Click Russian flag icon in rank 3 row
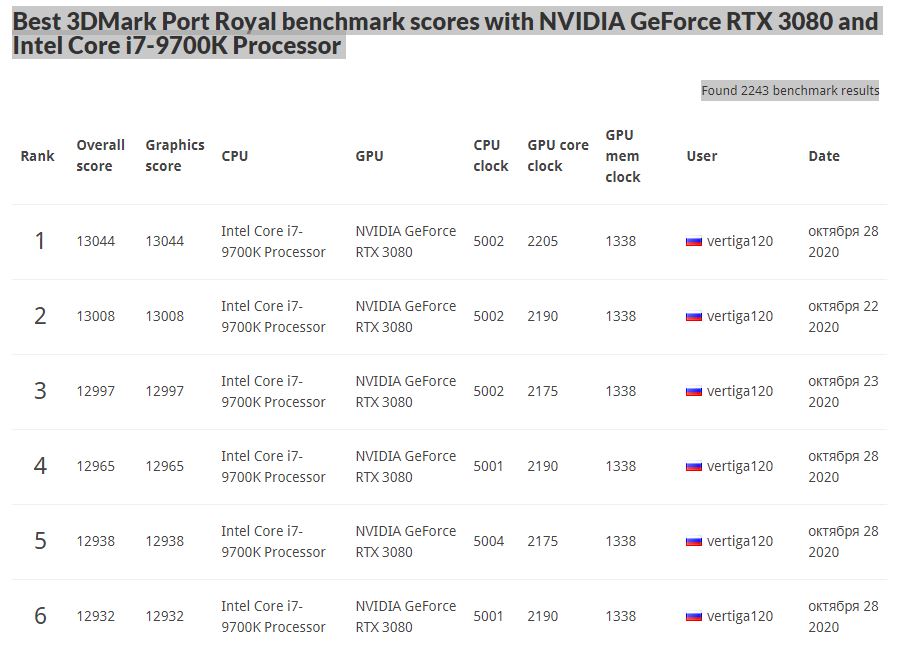This screenshot has width=900, height=648. 694,392
